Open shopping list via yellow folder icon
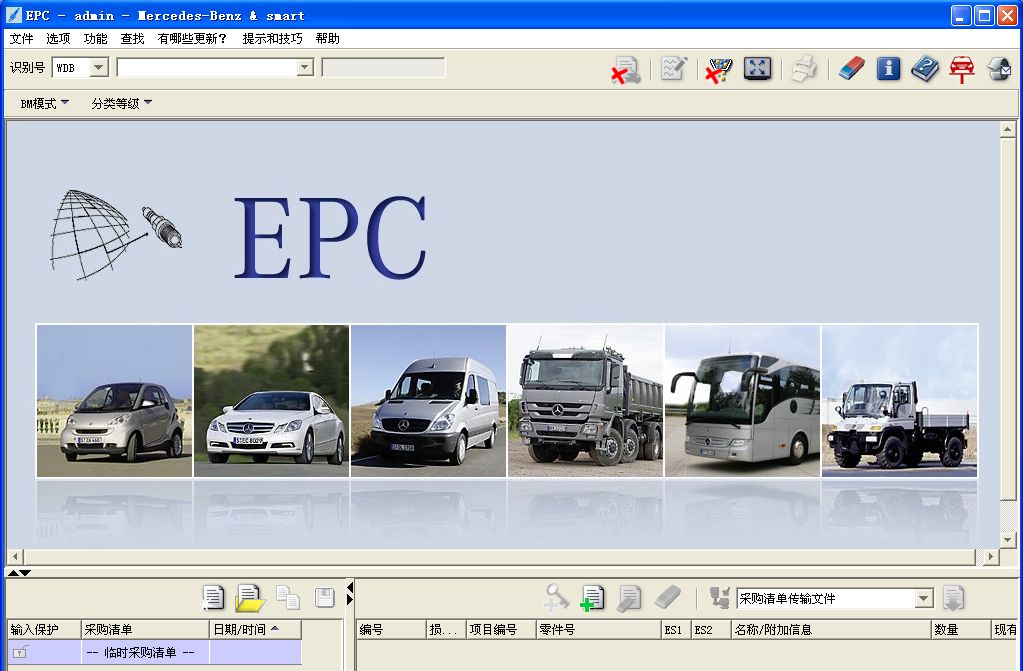This screenshot has height=671, width=1023. pos(249,598)
